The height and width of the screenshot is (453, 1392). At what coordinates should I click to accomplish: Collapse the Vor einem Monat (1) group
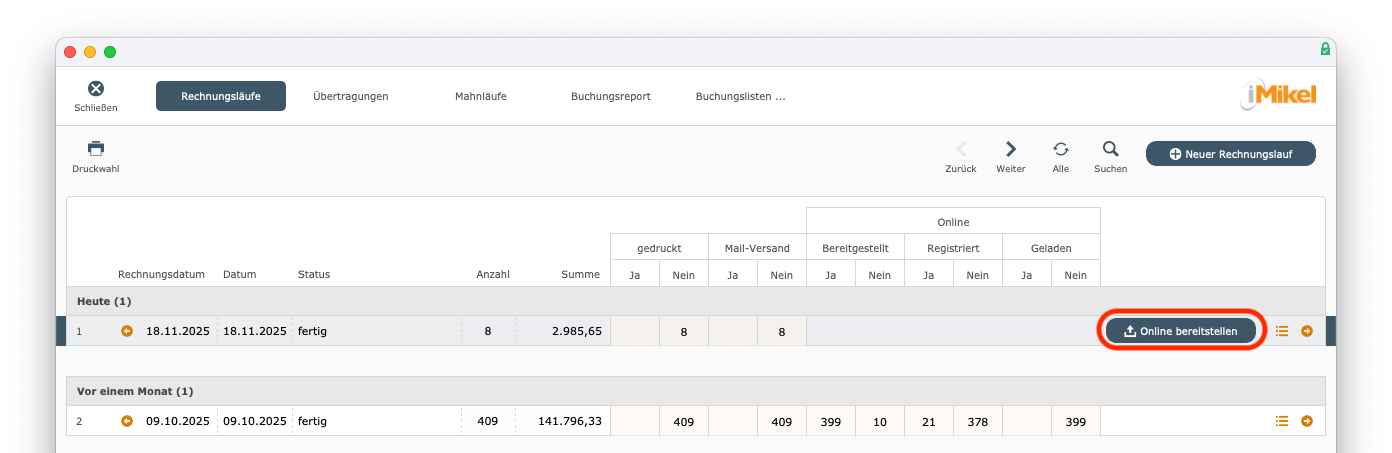pyautogui.click(x=135, y=391)
